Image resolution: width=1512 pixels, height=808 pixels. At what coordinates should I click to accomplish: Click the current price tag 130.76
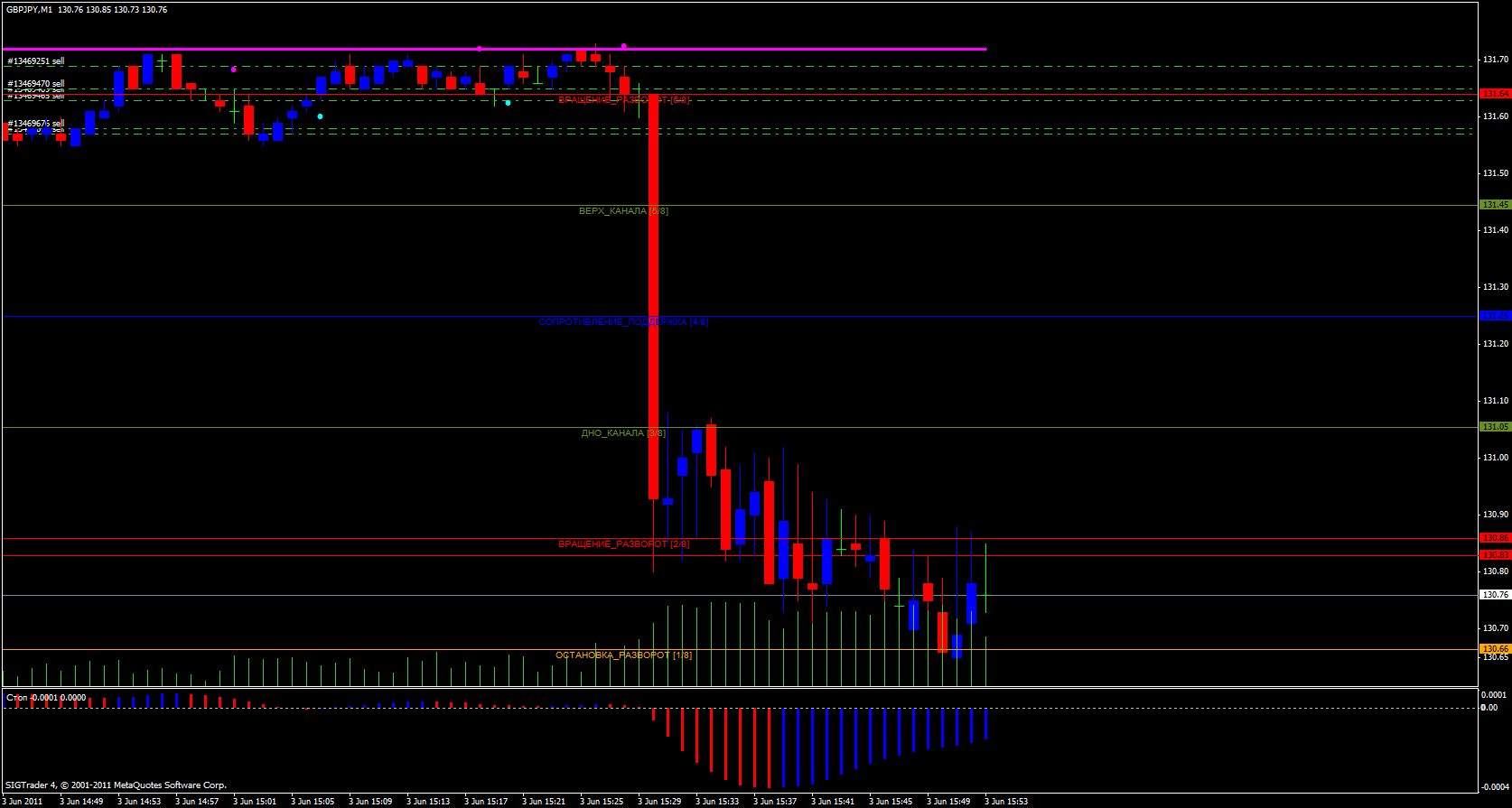pyautogui.click(x=1495, y=595)
